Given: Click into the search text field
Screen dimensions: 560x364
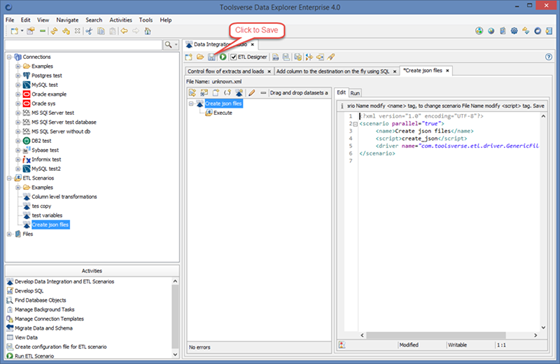Looking at the screenshot, I should 84,45.
